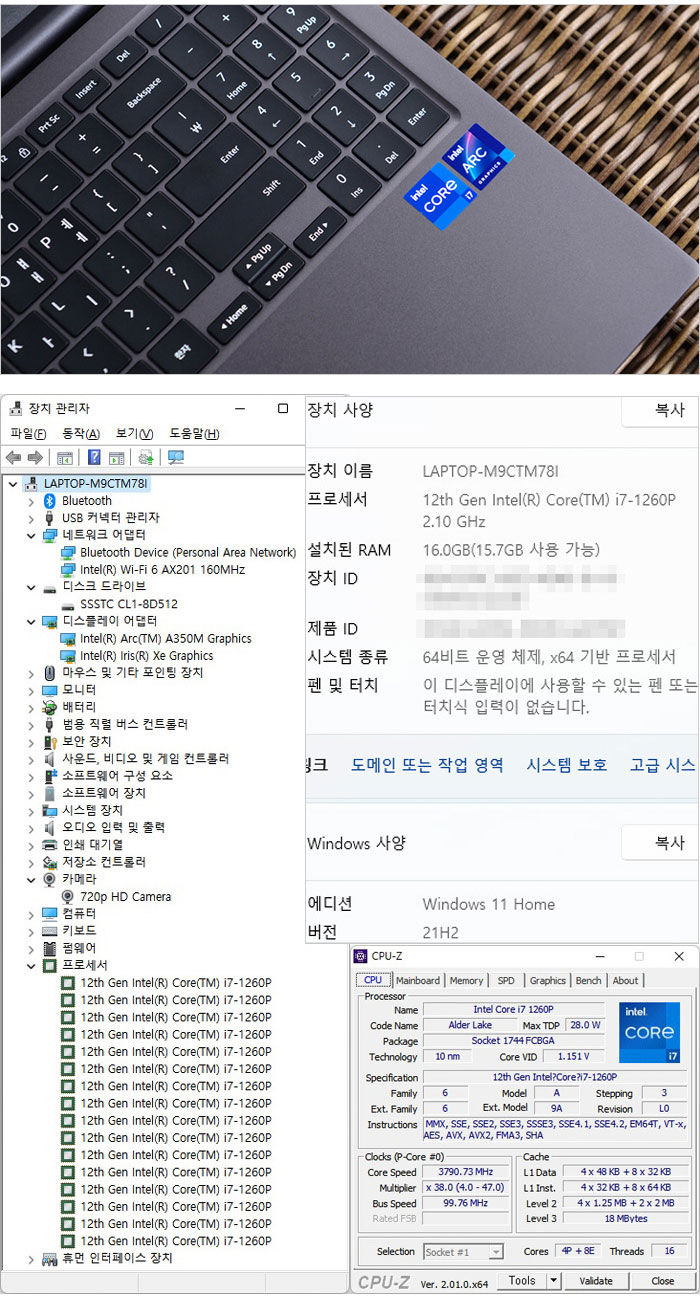This screenshot has height=1299, width=700.
Task: Click the 배터리 category icon
Action: (x=50, y=707)
